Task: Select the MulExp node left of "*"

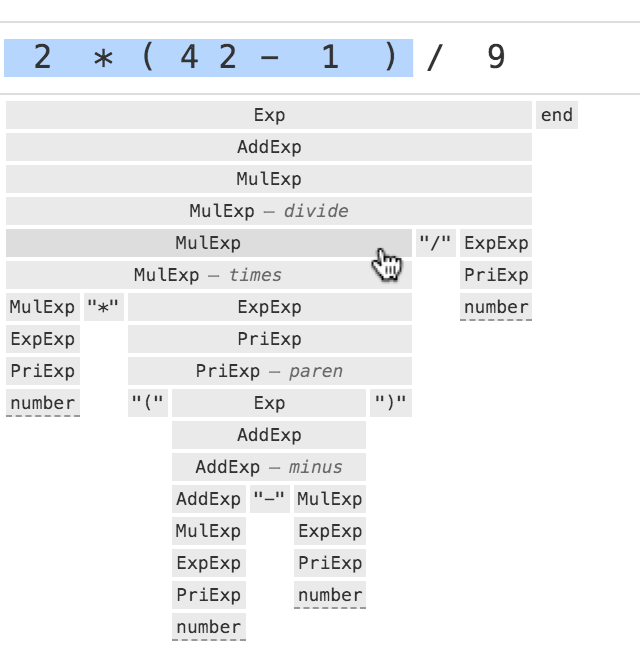Action: (42, 307)
